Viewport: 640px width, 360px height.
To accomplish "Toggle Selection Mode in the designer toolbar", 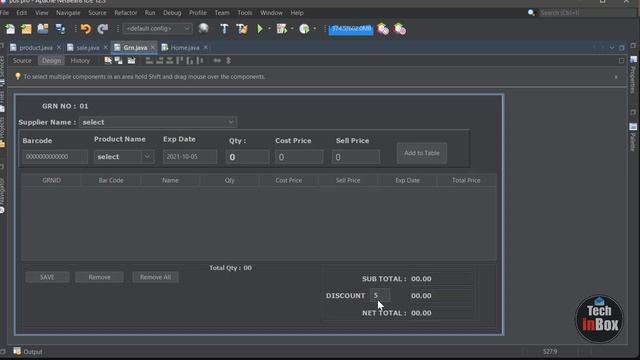I will coord(108,60).
